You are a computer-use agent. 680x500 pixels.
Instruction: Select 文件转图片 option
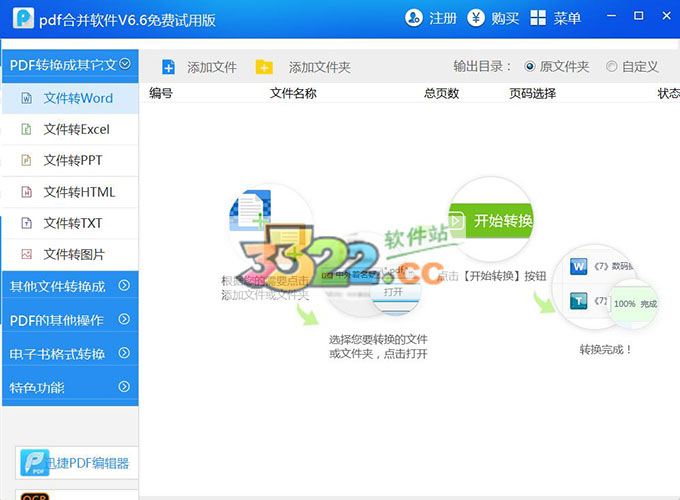(x=70, y=255)
